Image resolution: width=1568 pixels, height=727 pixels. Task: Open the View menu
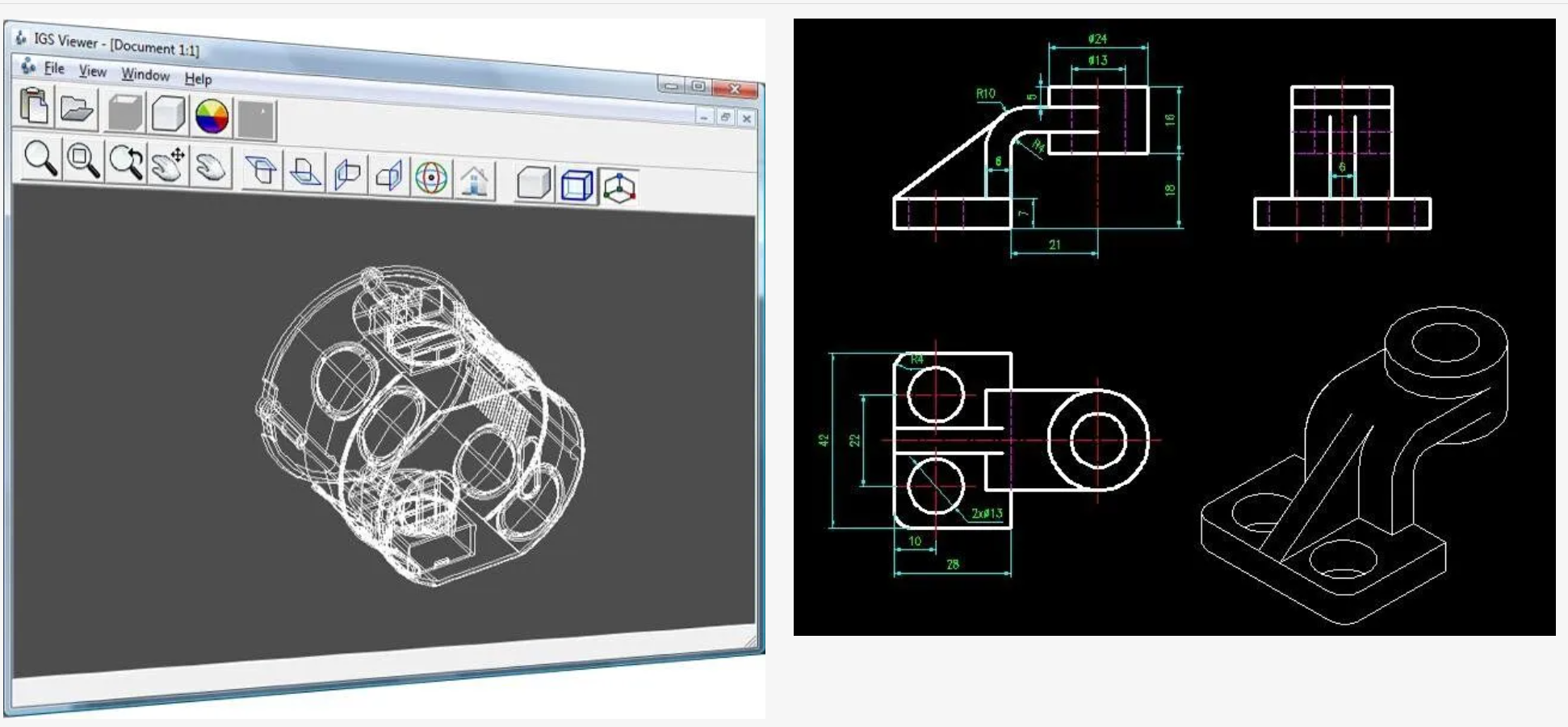92,72
